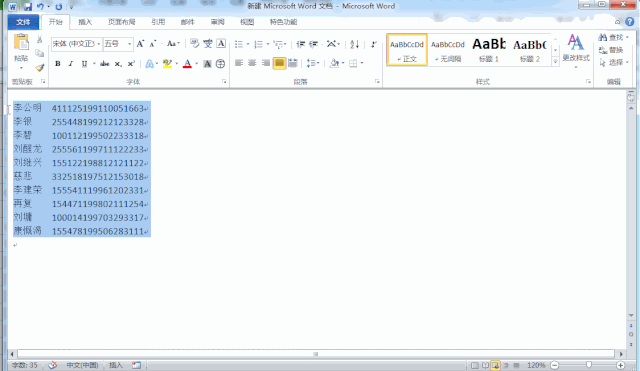This screenshot has width=640, height=371.
Task: Align text right
Action: click(x=266, y=63)
